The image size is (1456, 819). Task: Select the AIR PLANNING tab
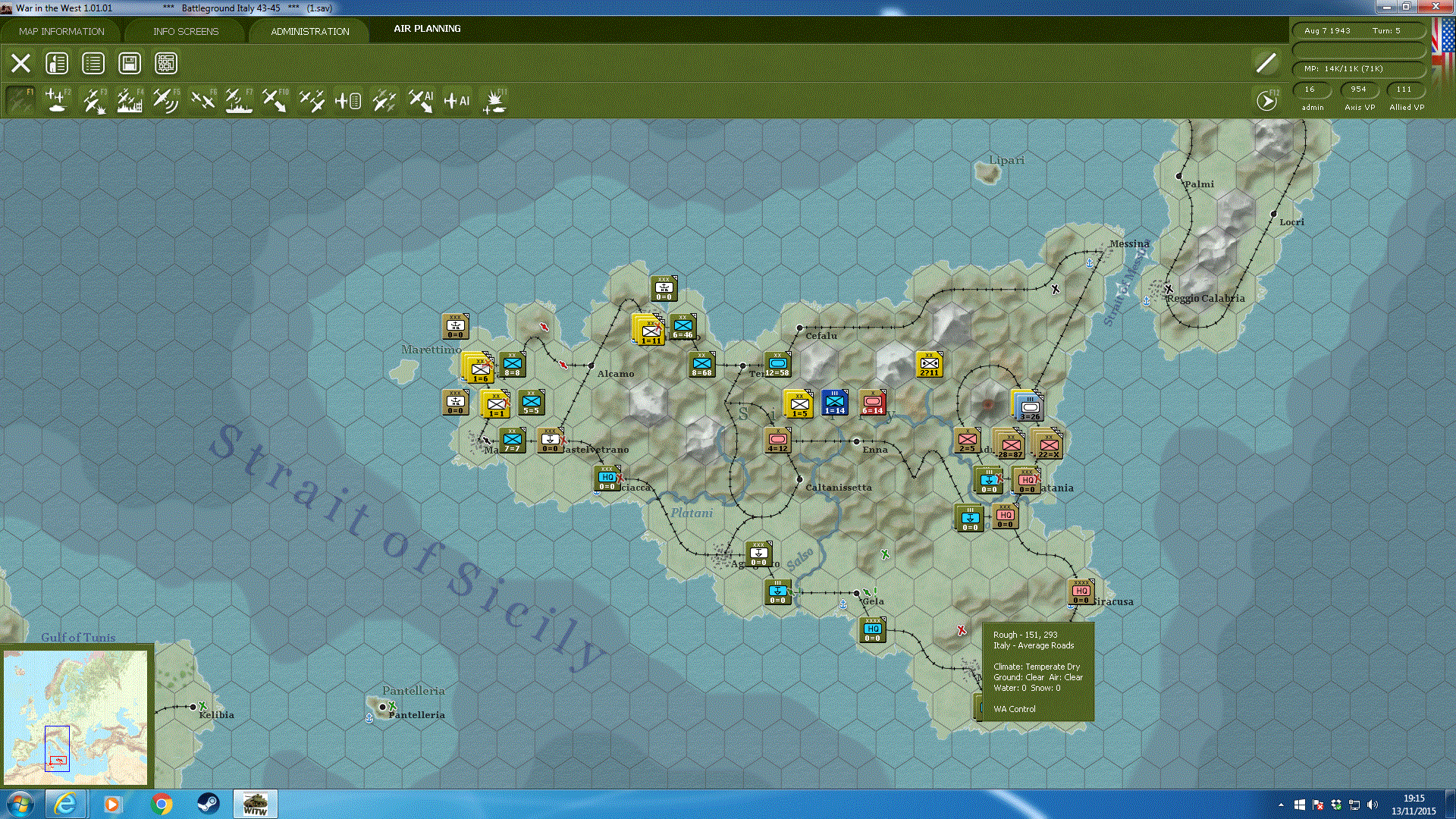coord(427,29)
